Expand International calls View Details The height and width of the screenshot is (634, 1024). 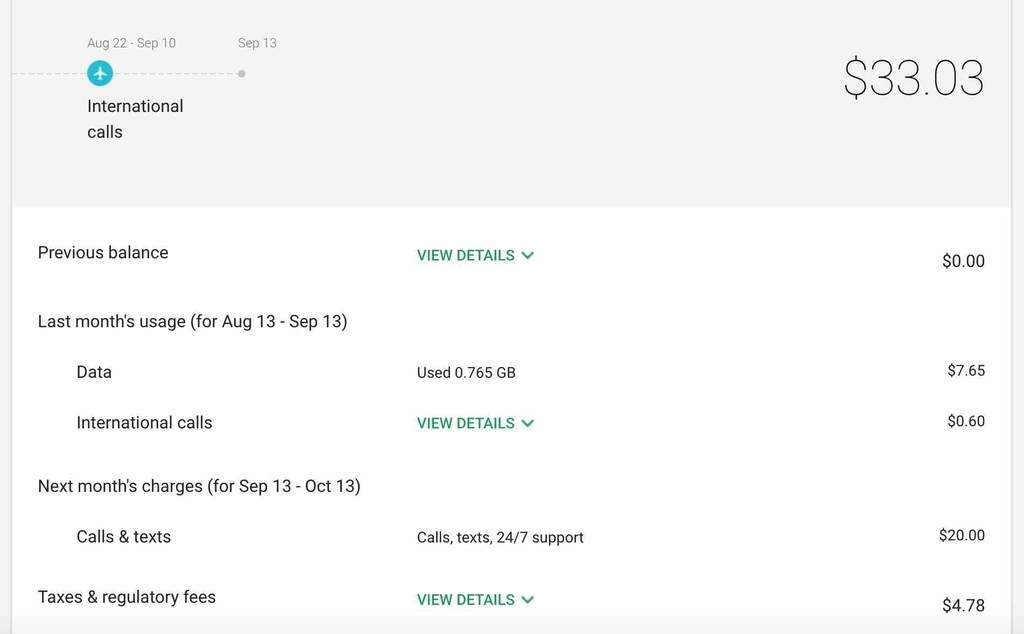tap(475, 423)
